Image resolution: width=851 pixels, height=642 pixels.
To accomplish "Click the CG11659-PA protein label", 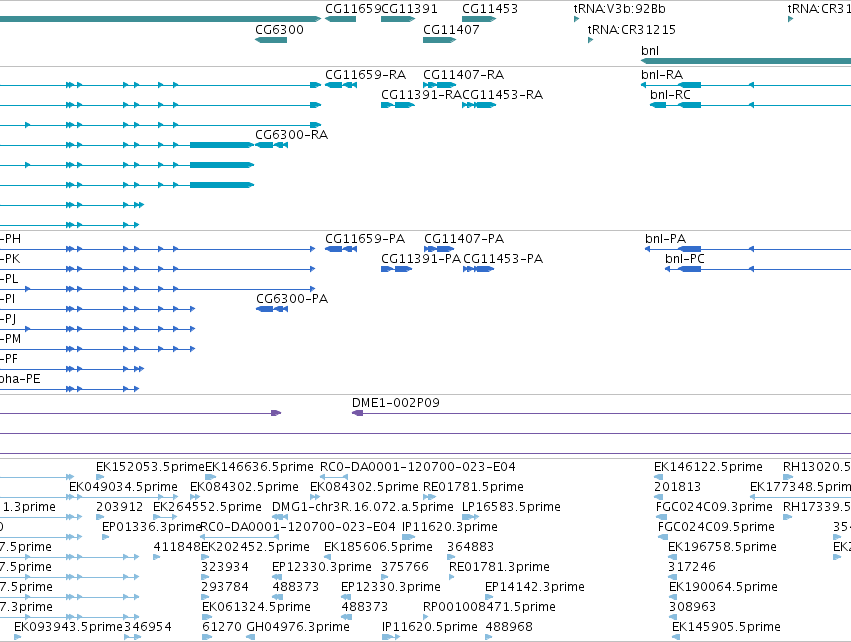I will point(365,239).
